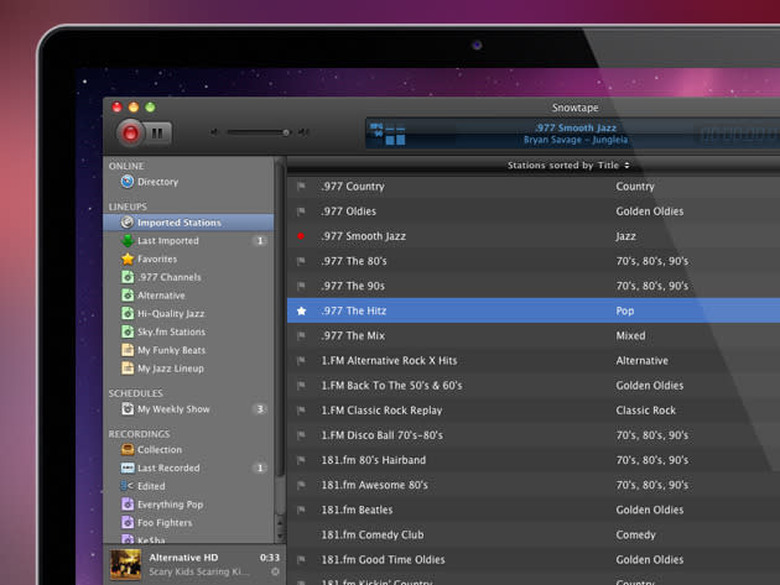Toggle flag on 1.FM Alternative Rock X Hits
Image resolution: width=780 pixels, height=585 pixels.
[x=301, y=361]
